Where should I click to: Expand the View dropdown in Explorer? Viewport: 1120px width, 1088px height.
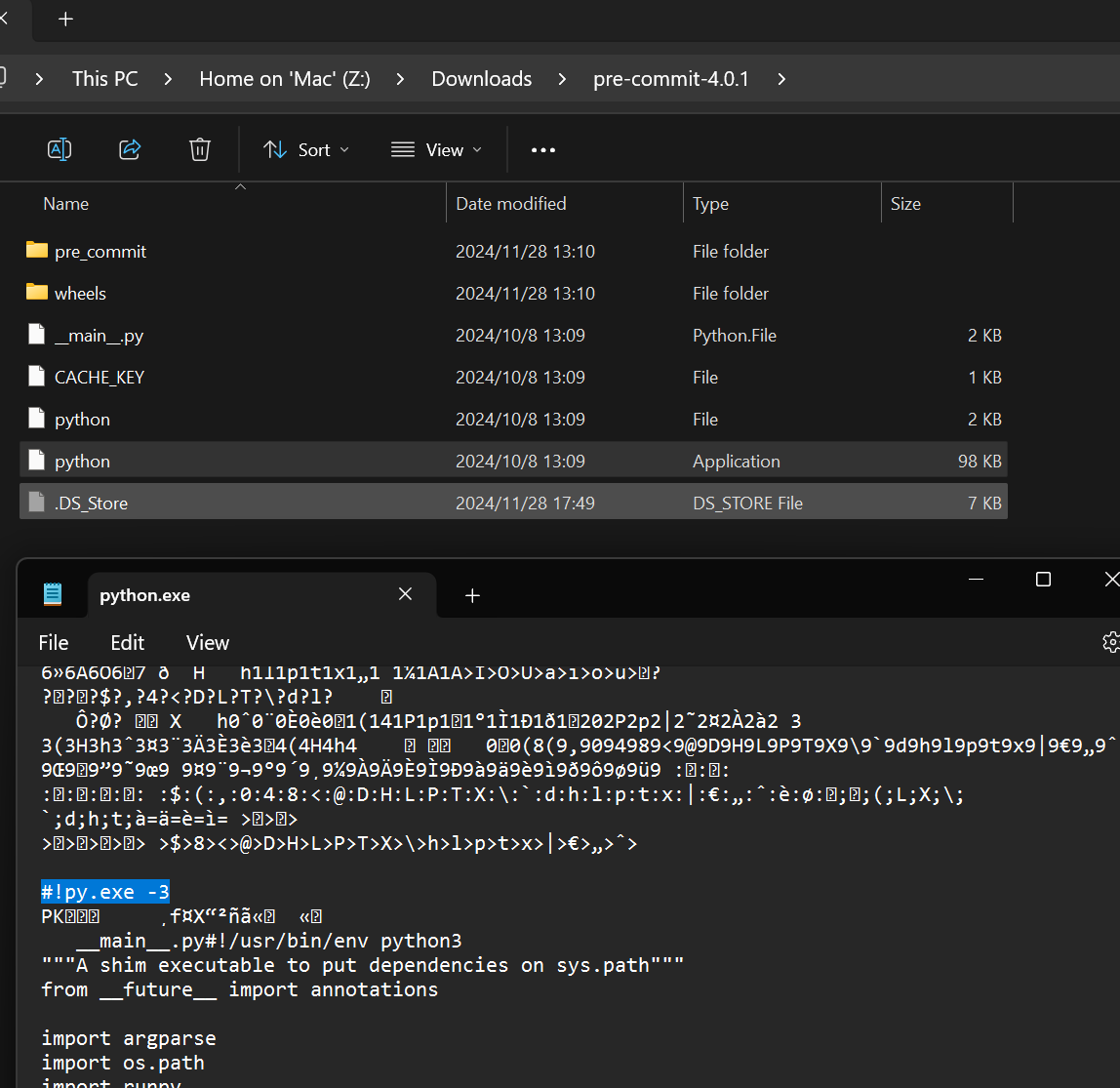click(x=436, y=149)
